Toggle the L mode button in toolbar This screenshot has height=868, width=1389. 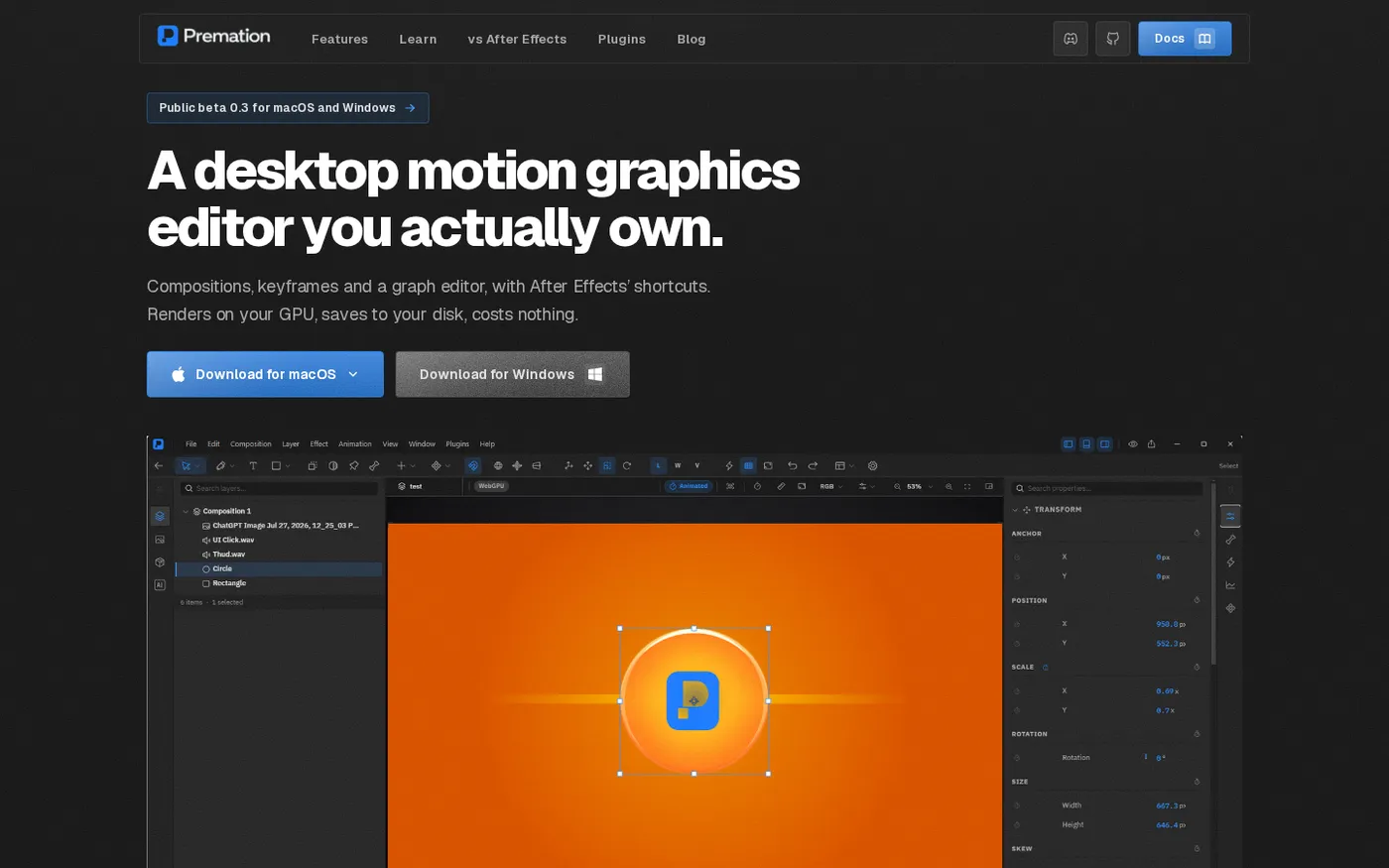point(659,465)
